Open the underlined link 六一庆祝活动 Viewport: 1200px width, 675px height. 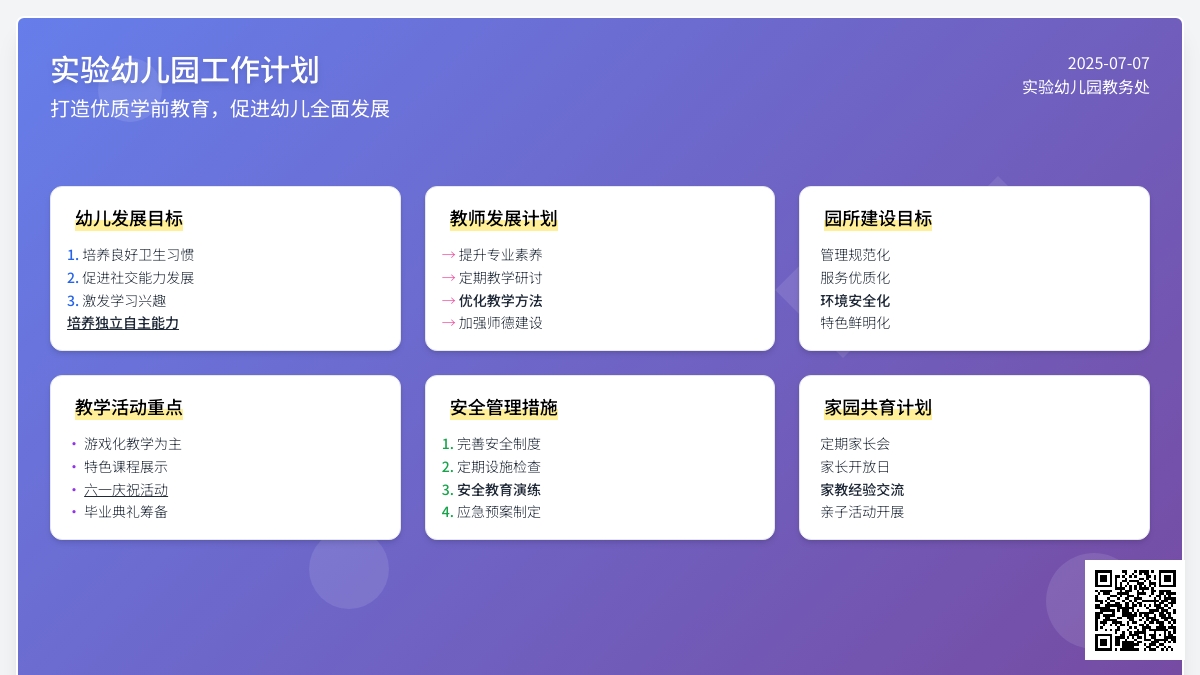(x=126, y=490)
